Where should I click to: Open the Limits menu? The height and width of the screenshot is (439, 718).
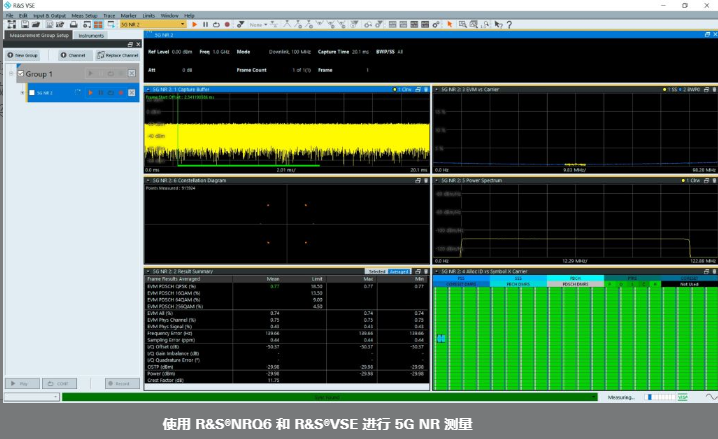(x=149, y=16)
